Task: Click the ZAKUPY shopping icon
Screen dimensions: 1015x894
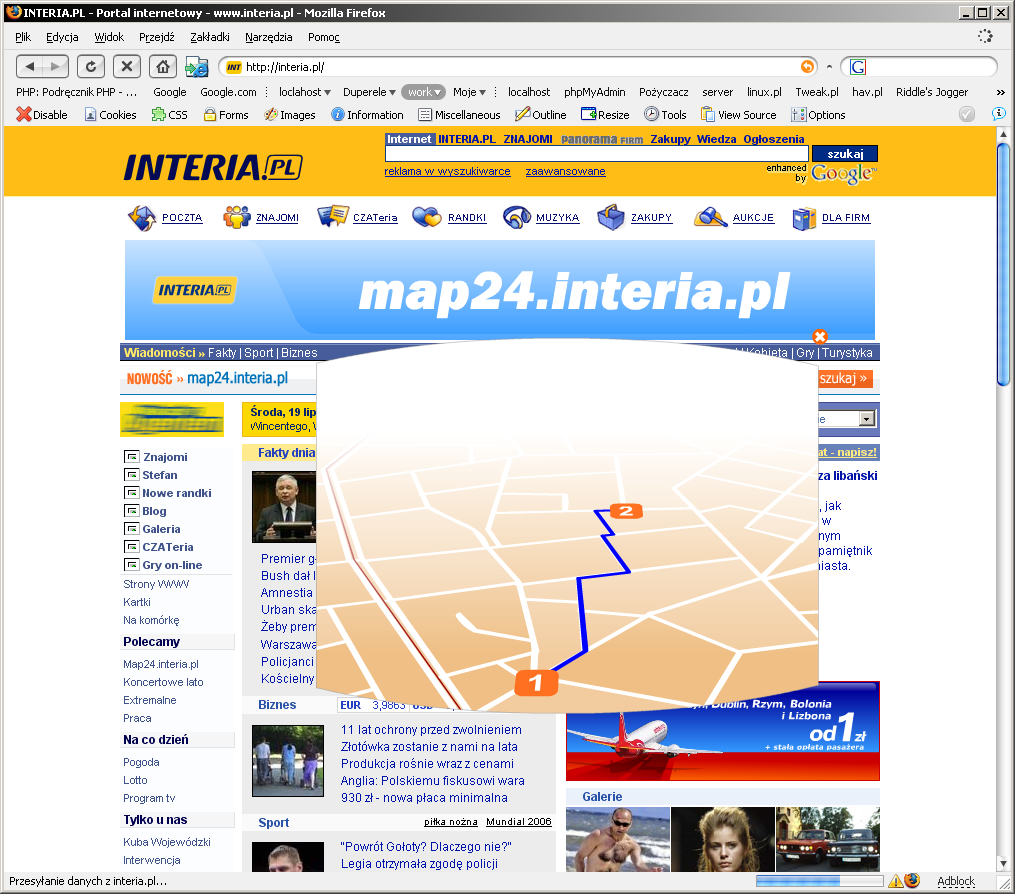Action: point(610,218)
